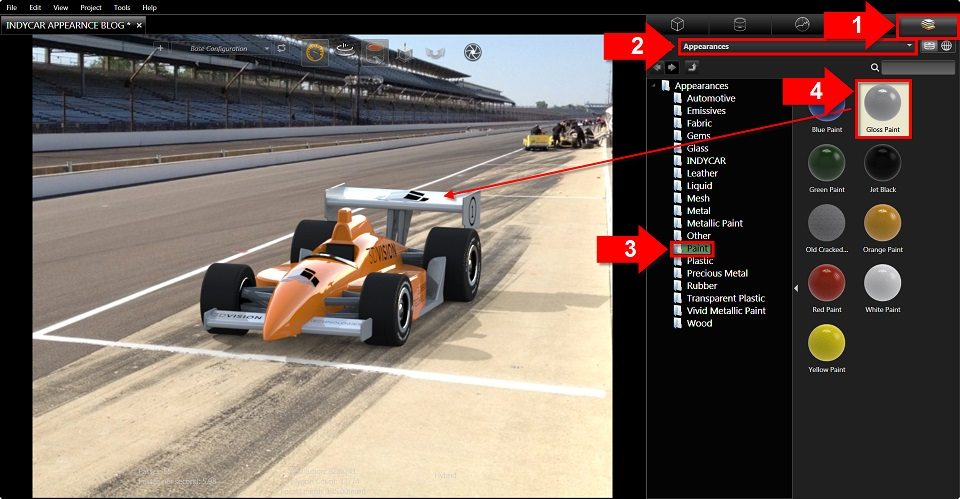Toggle the local library view icon
This screenshot has width=960, height=499.
point(929,46)
